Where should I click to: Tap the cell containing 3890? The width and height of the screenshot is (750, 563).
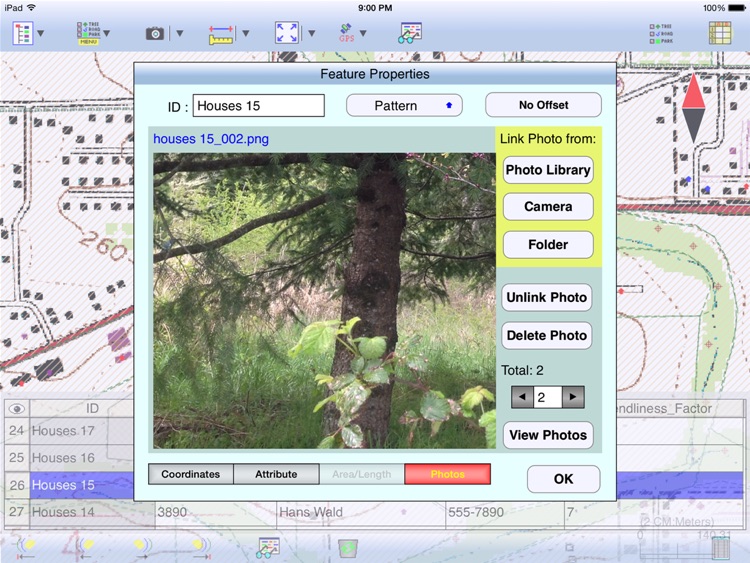pos(216,512)
